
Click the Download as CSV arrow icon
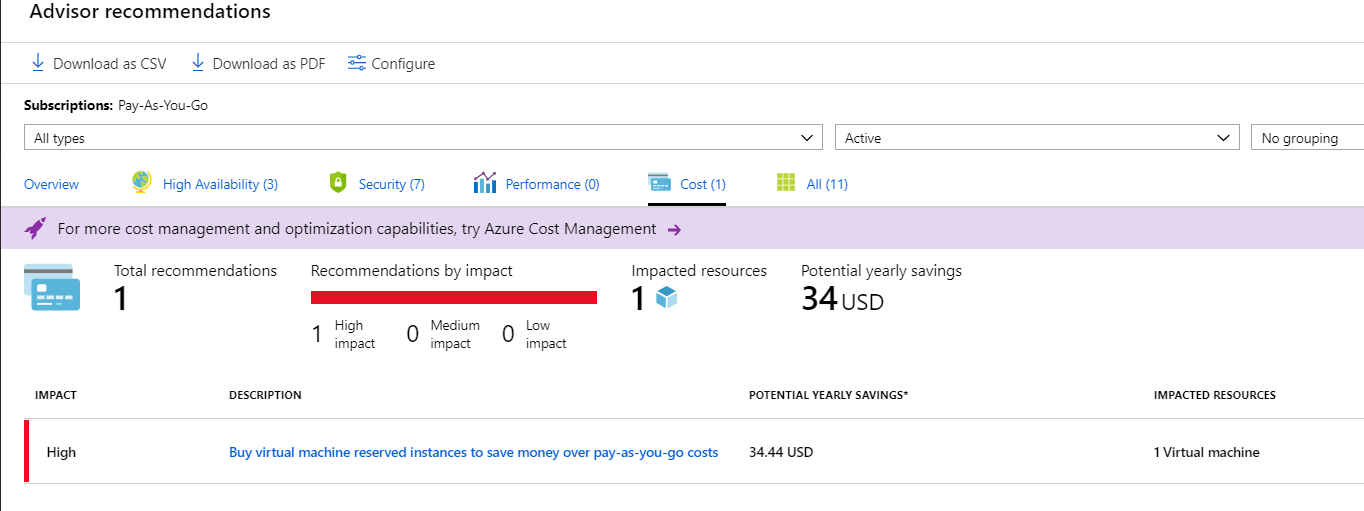(38, 63)
